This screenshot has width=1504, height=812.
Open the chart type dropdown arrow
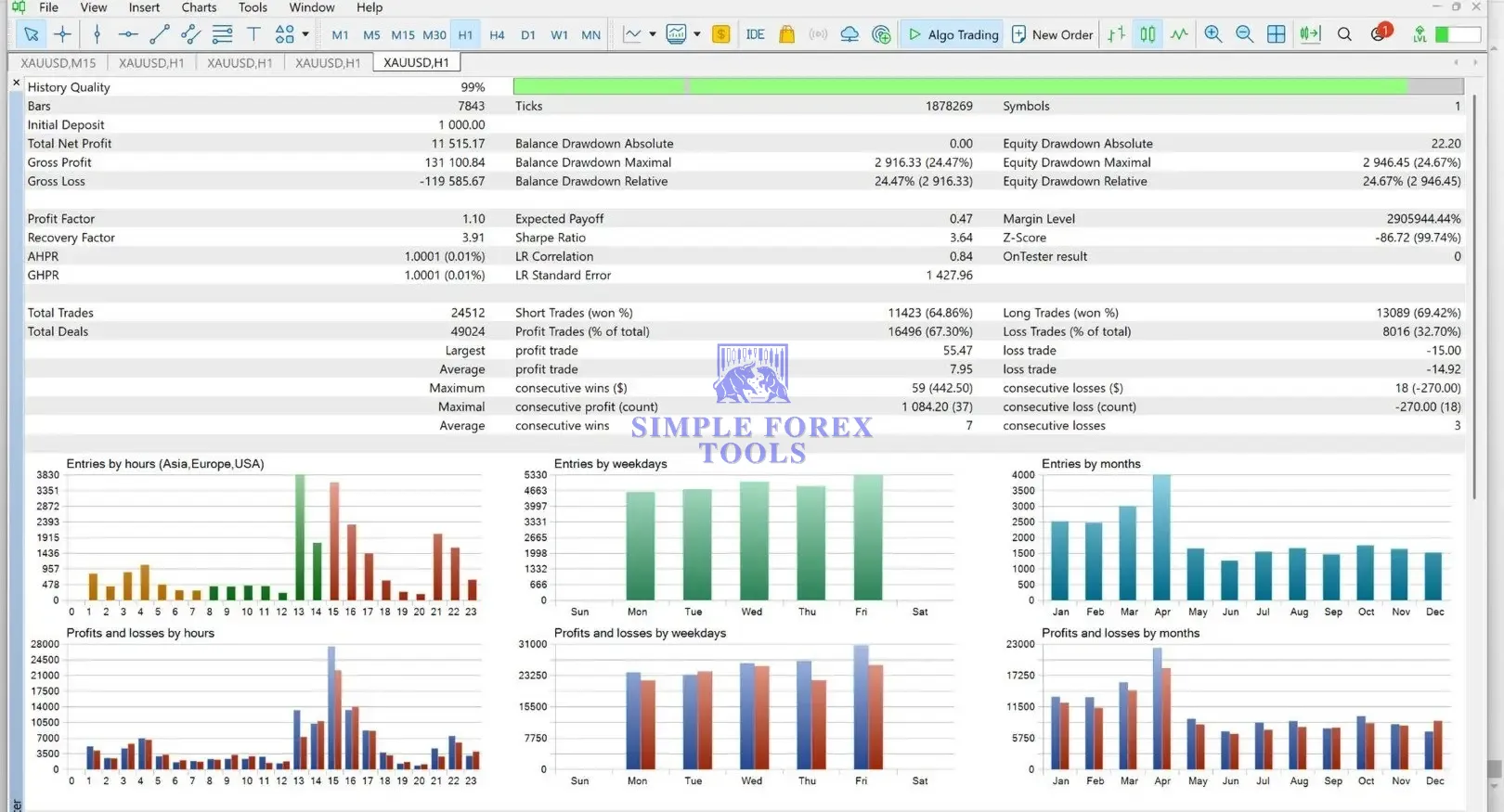click(x=653, y=34)
